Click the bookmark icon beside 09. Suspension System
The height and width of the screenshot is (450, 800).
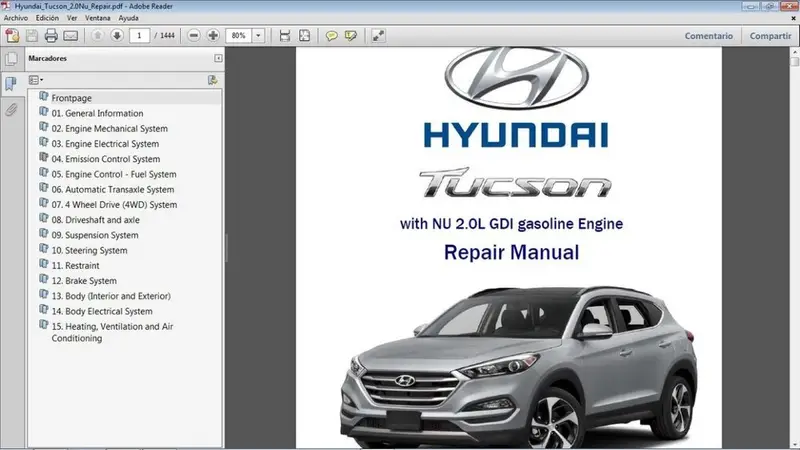point(44,234)
